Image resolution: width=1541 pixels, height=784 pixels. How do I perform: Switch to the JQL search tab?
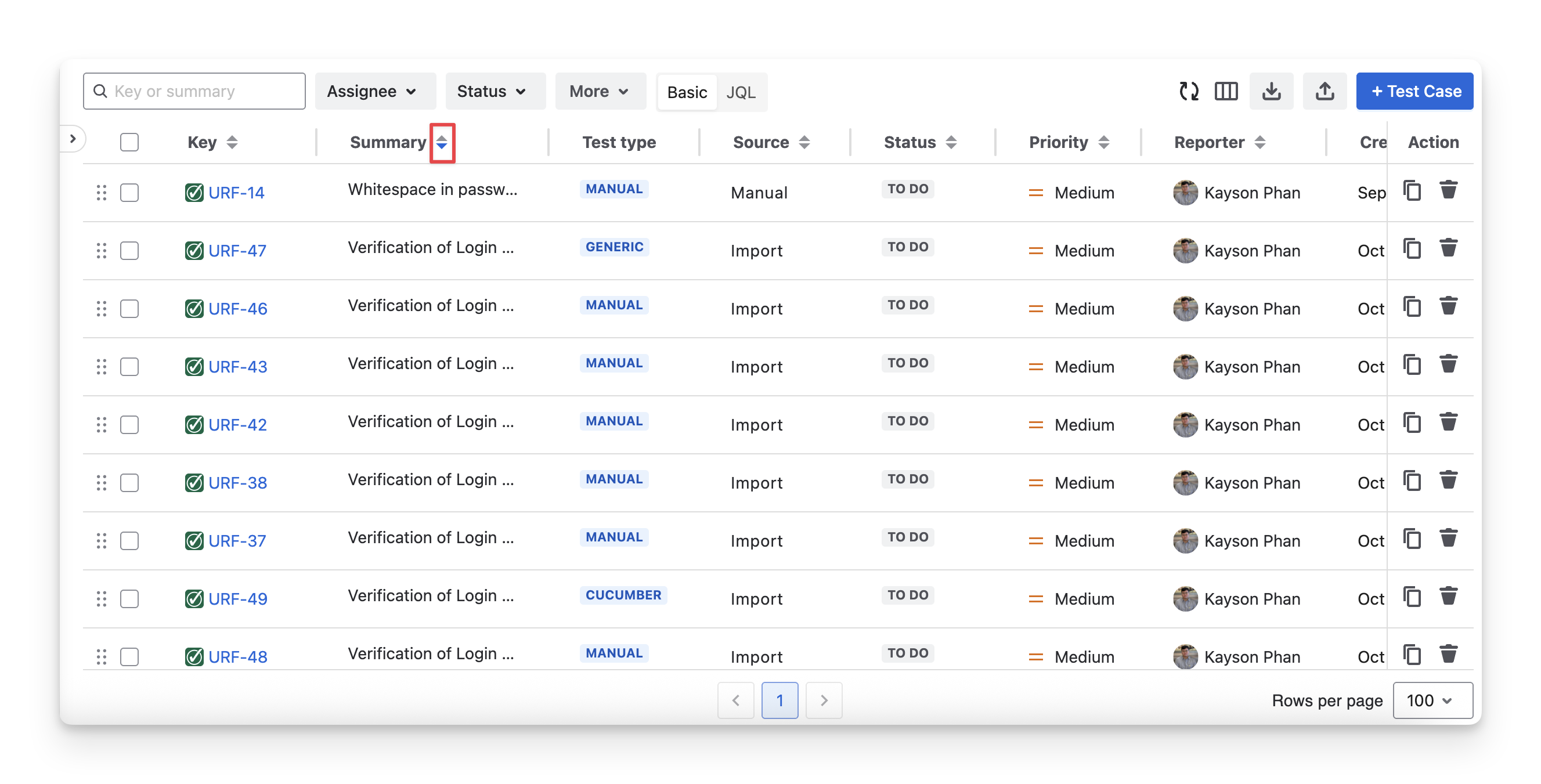[x=741, y=92]
